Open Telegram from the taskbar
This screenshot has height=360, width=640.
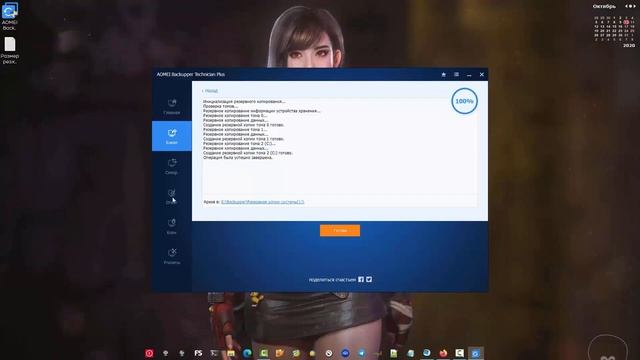361,353
